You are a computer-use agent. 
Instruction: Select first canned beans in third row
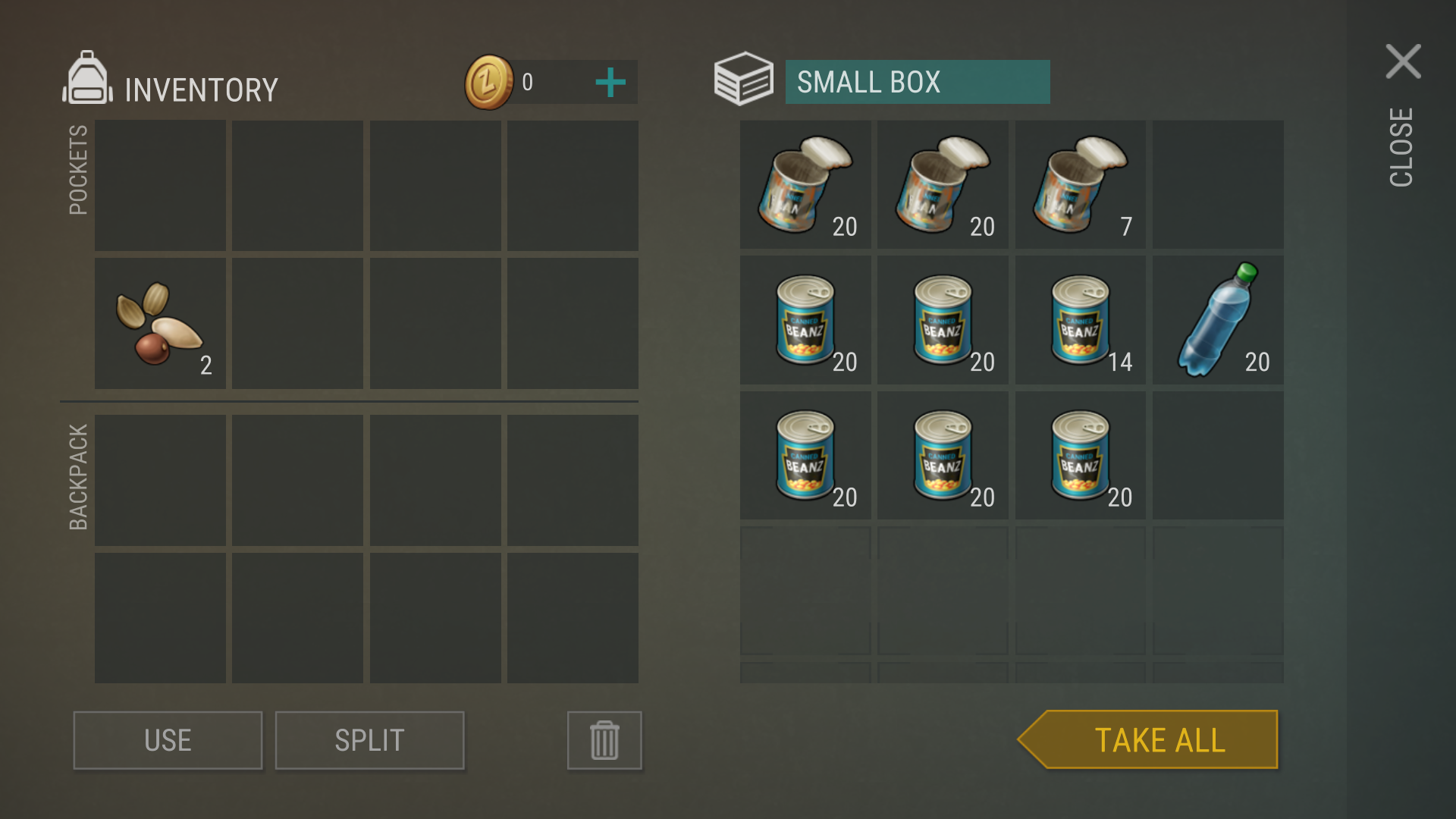tap(805, 455)
